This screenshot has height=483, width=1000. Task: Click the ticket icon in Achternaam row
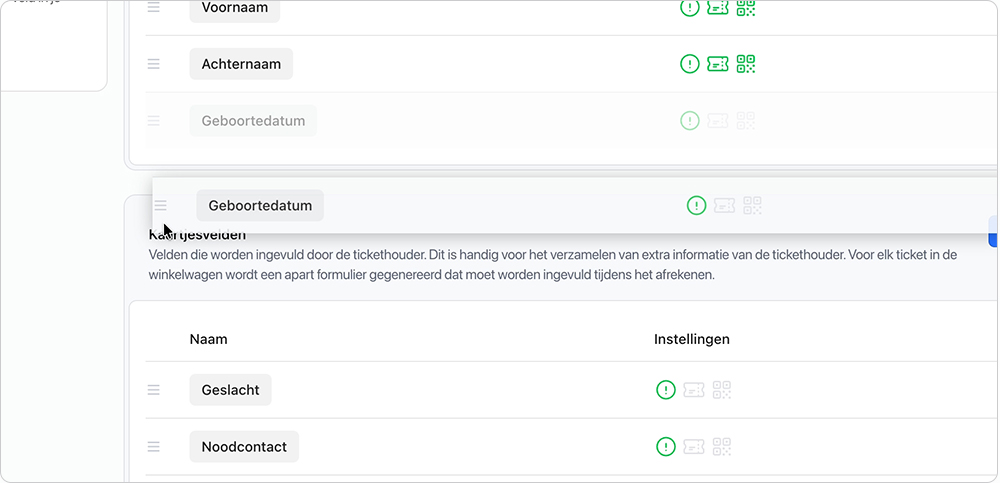point(717,64)
